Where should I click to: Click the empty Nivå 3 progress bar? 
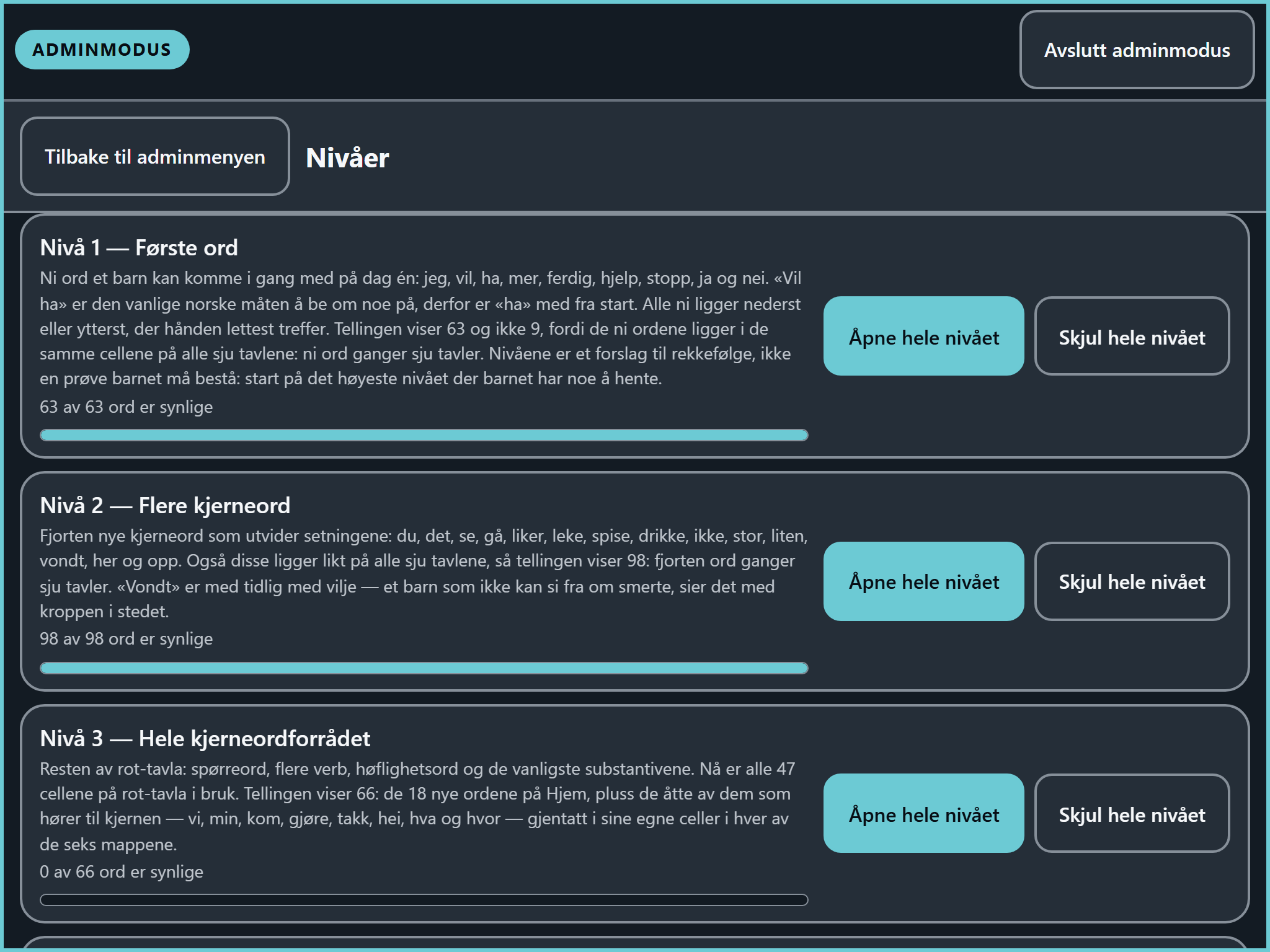424,900
